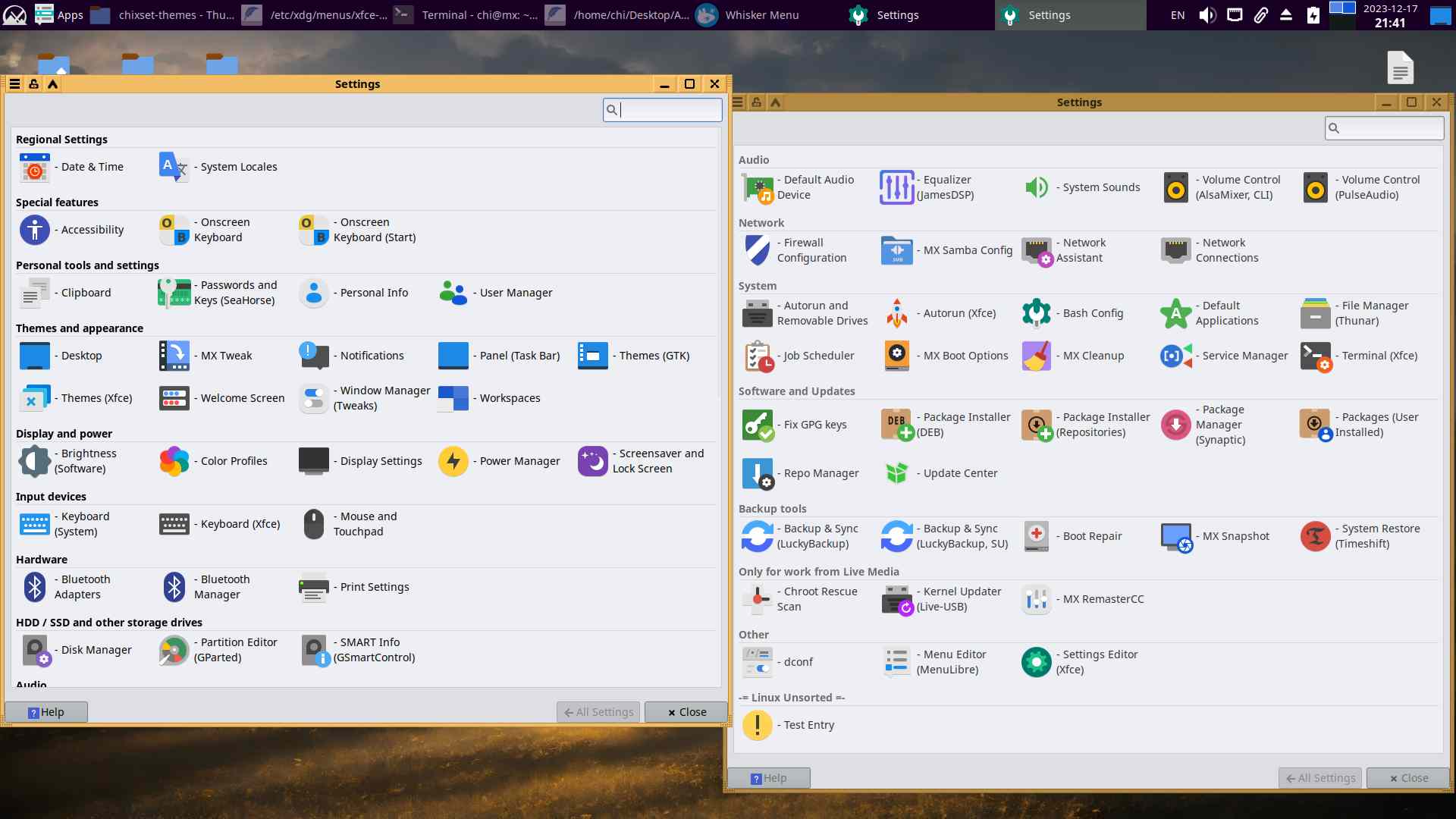Launch System Restore (Timeshift)

[x=1315, y=536]
